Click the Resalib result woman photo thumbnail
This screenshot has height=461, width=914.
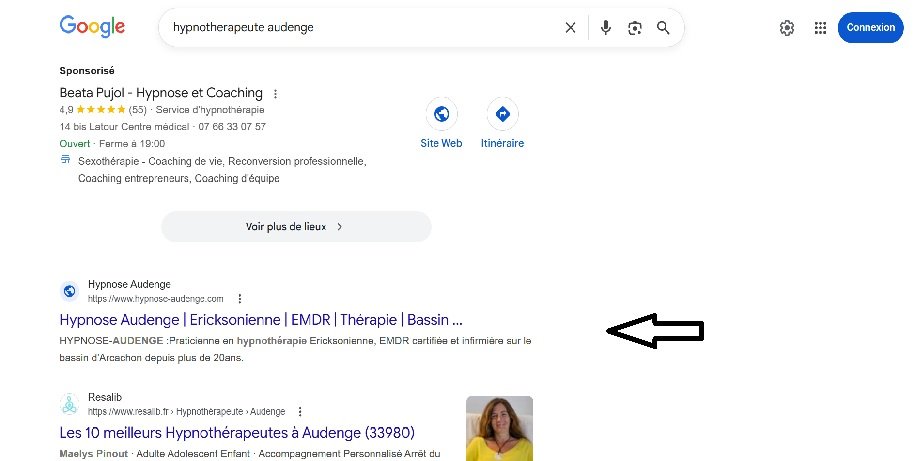500,428
